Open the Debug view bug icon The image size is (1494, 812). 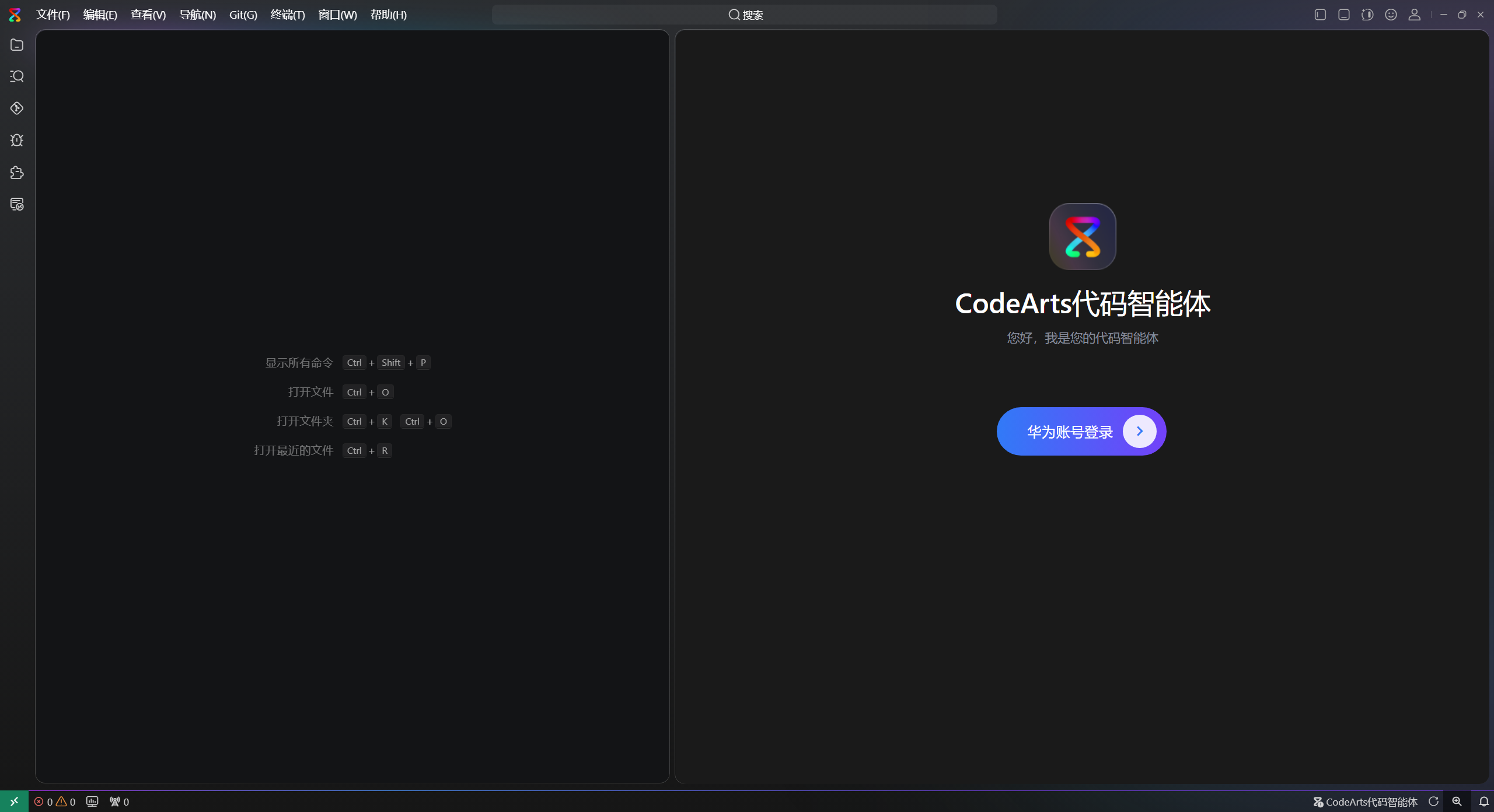point(17,140)
